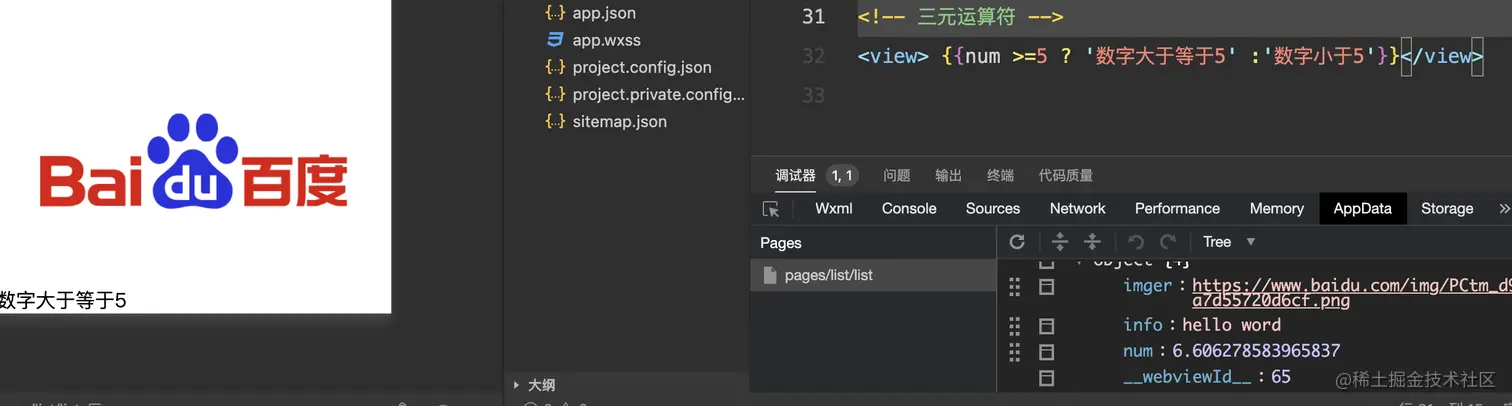Image resolution: width=1512 pixels, height=406 pixels.
Task: Select pages/list/list in Pages panel
Action: coord(828,275)
